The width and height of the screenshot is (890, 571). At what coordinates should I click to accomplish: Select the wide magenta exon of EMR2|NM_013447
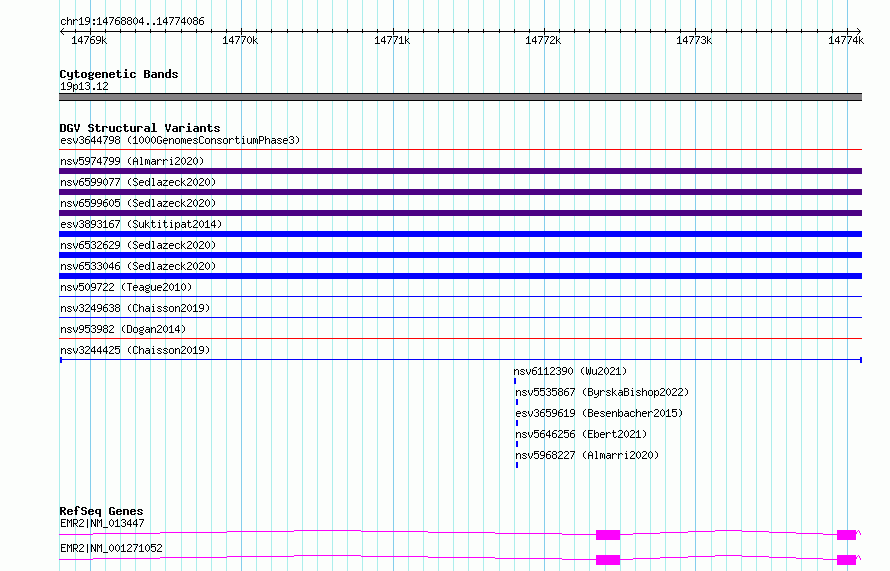[x=608, y=535]
